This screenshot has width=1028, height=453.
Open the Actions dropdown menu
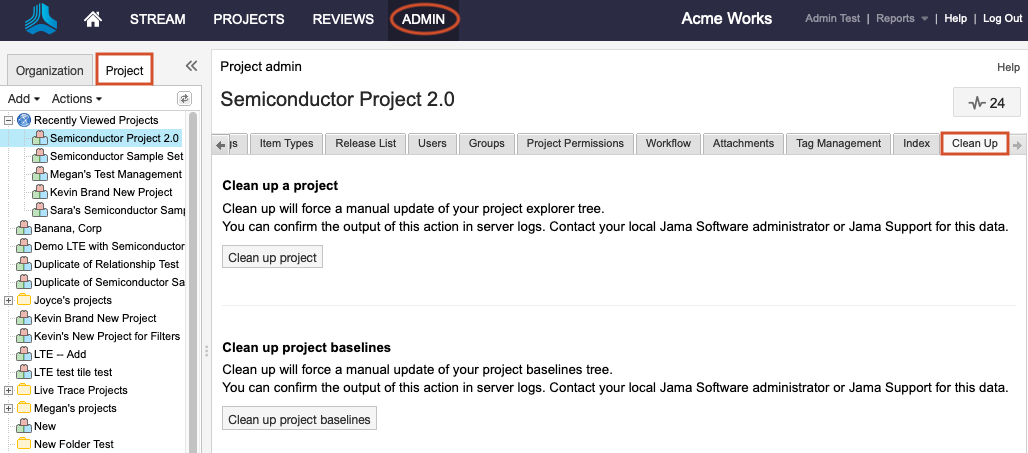click(x=77, y=99)
